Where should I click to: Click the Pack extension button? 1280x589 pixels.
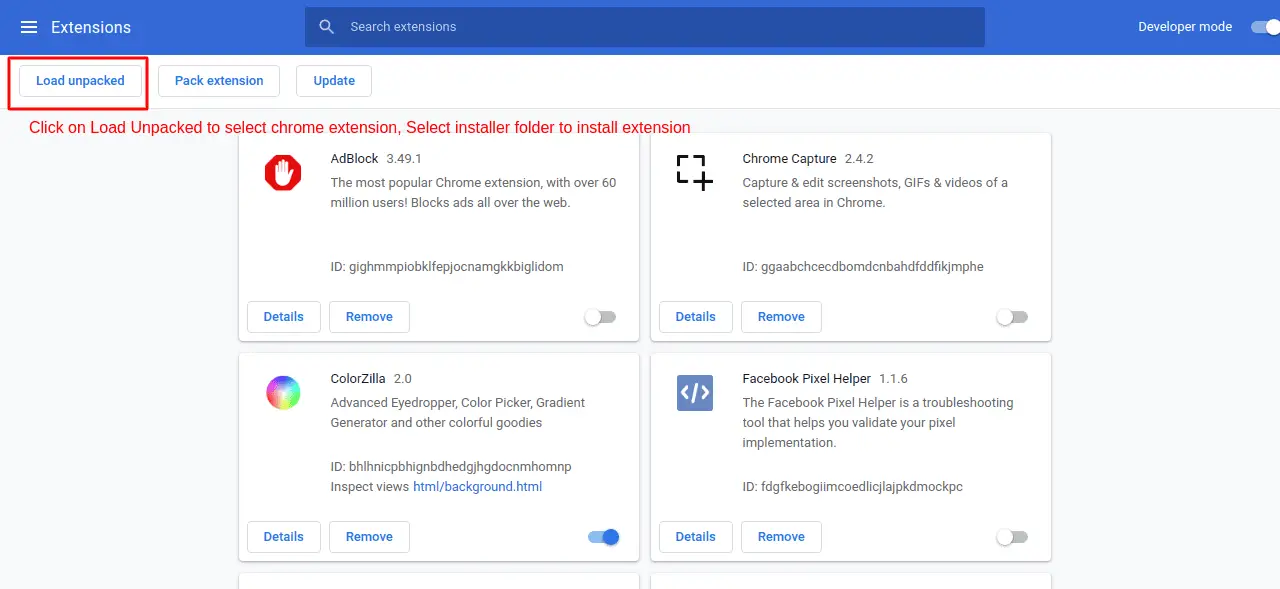pyautogui.click(x=219, y=81)
